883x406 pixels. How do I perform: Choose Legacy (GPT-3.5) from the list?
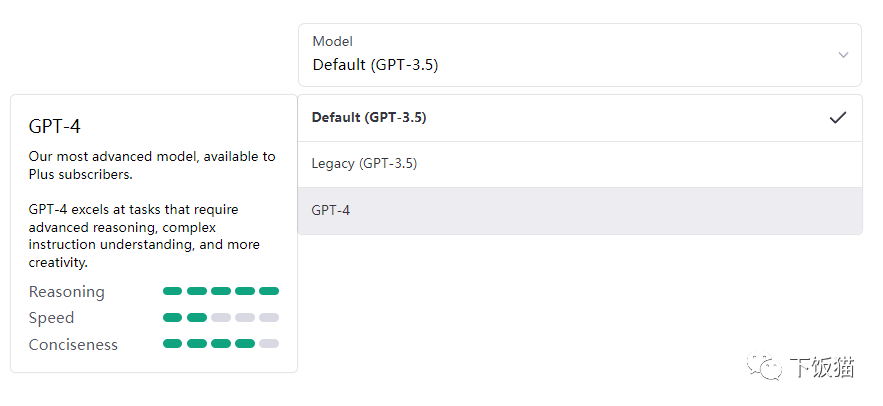coord(364,163)
